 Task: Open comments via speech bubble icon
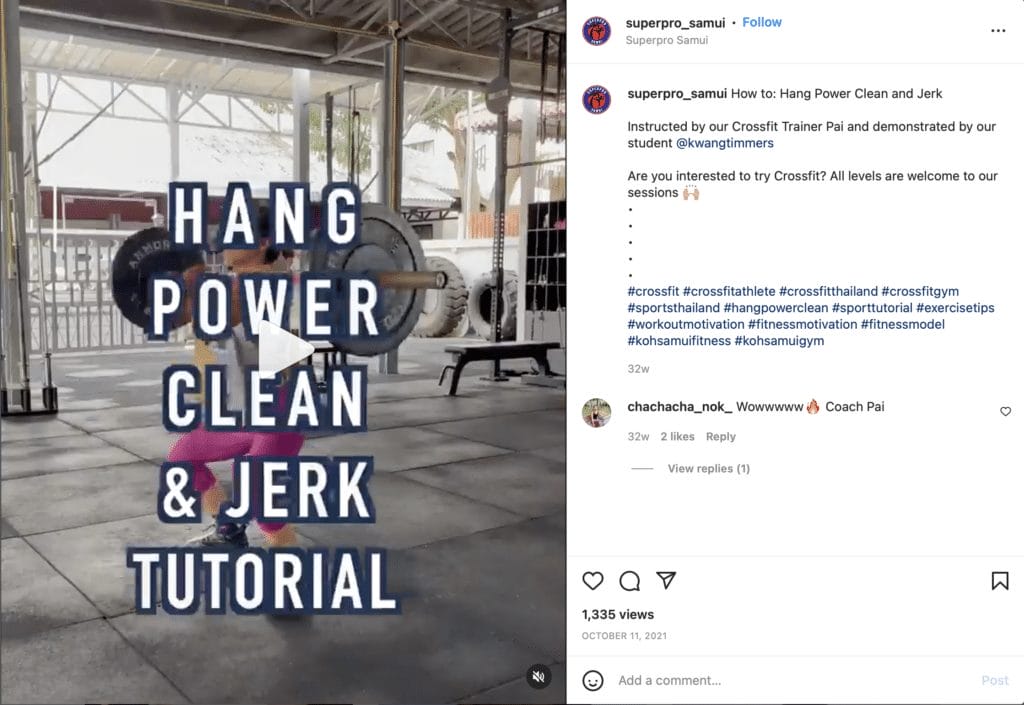[630, 580]
